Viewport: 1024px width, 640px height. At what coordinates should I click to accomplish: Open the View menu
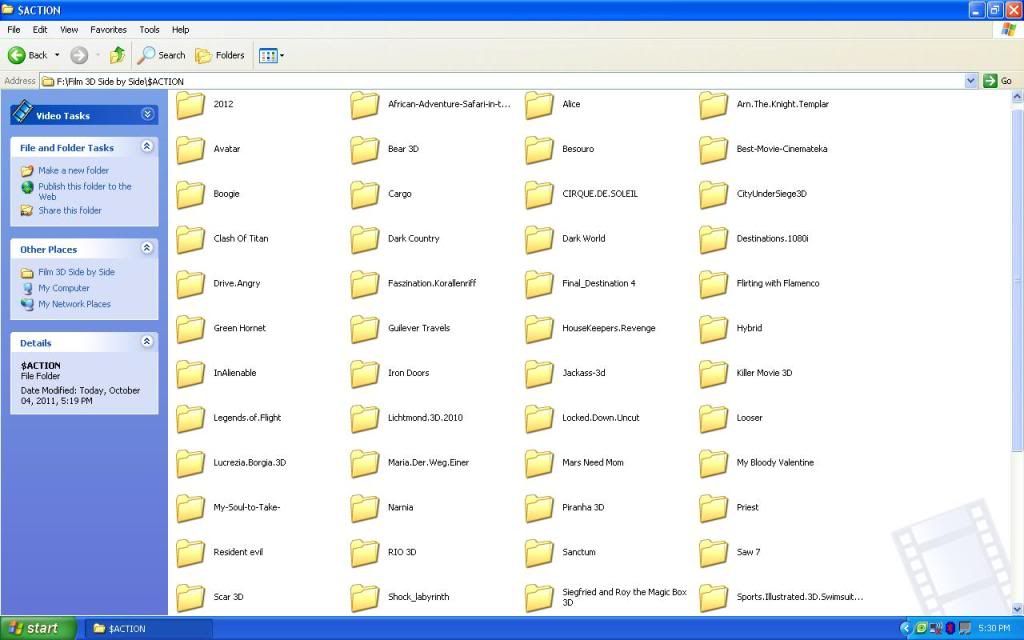pyautogui.click(x=69, y=29)
